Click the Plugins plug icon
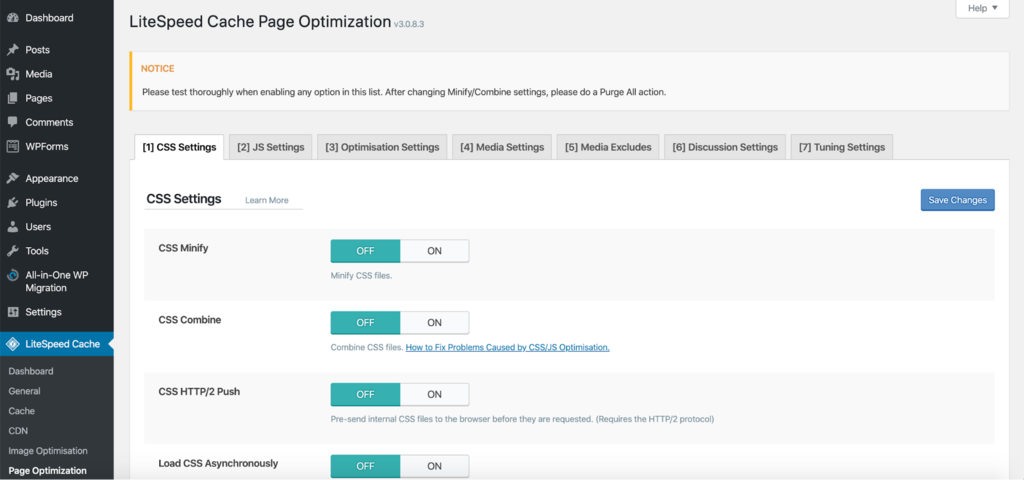 click(x=12, y=202)
